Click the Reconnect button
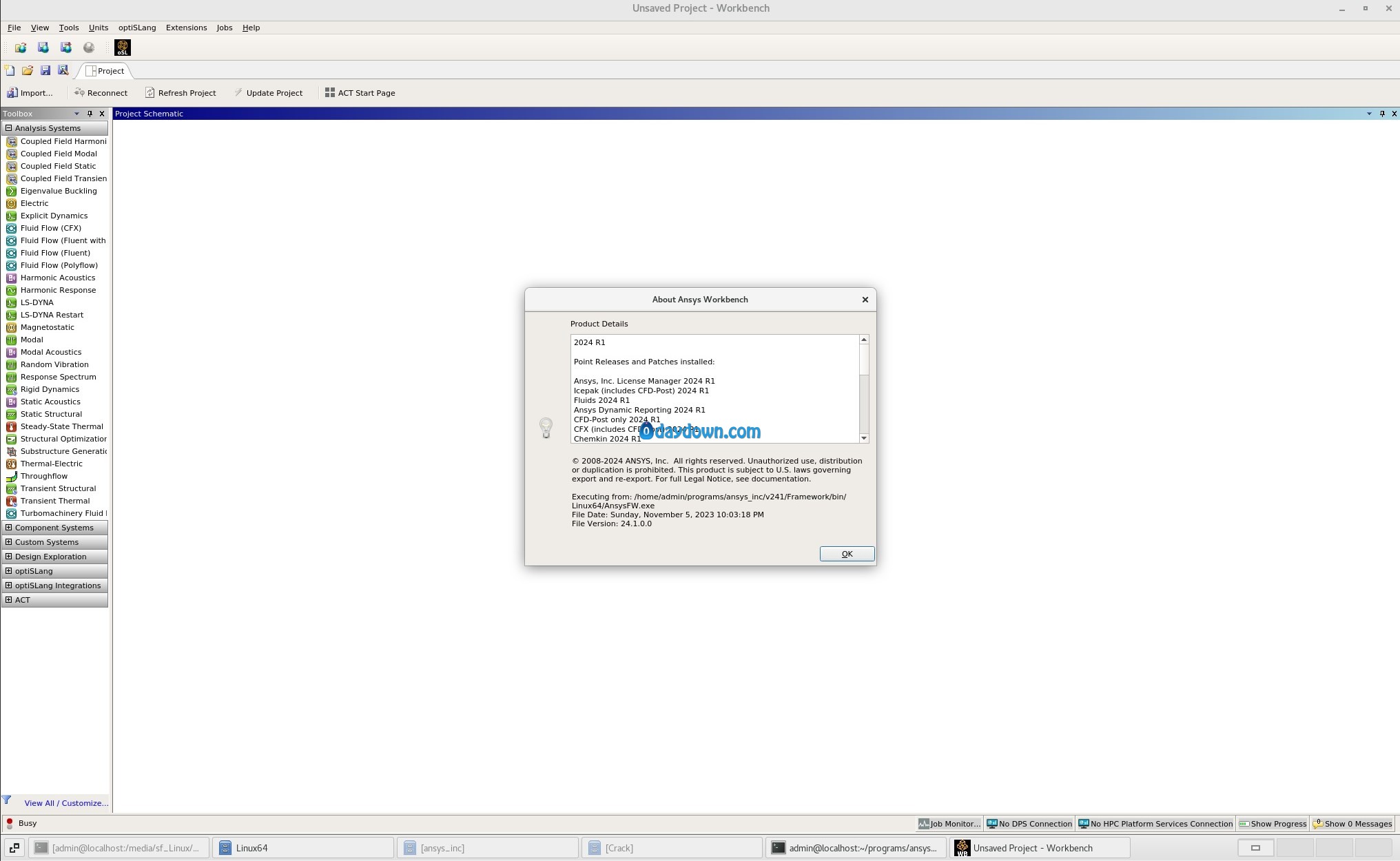Viewport: 1400px width, 861px height. pyautogui.click(x=101, y=93)
